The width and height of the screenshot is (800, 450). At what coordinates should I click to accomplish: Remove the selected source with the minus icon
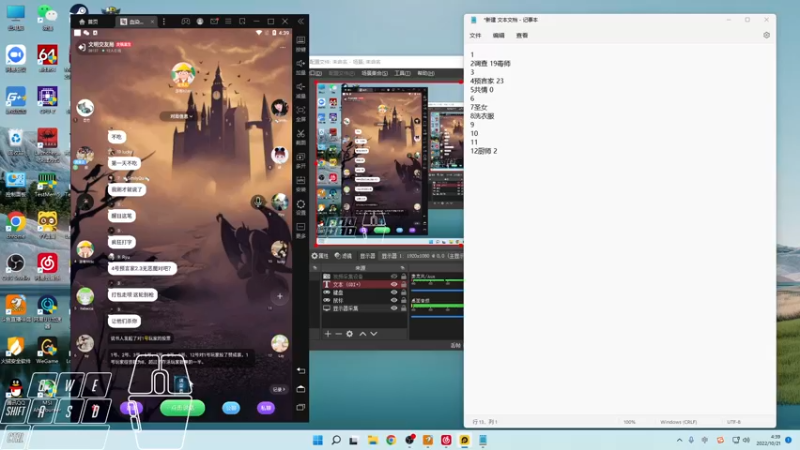pyautogui.click(x=338, y=334)
